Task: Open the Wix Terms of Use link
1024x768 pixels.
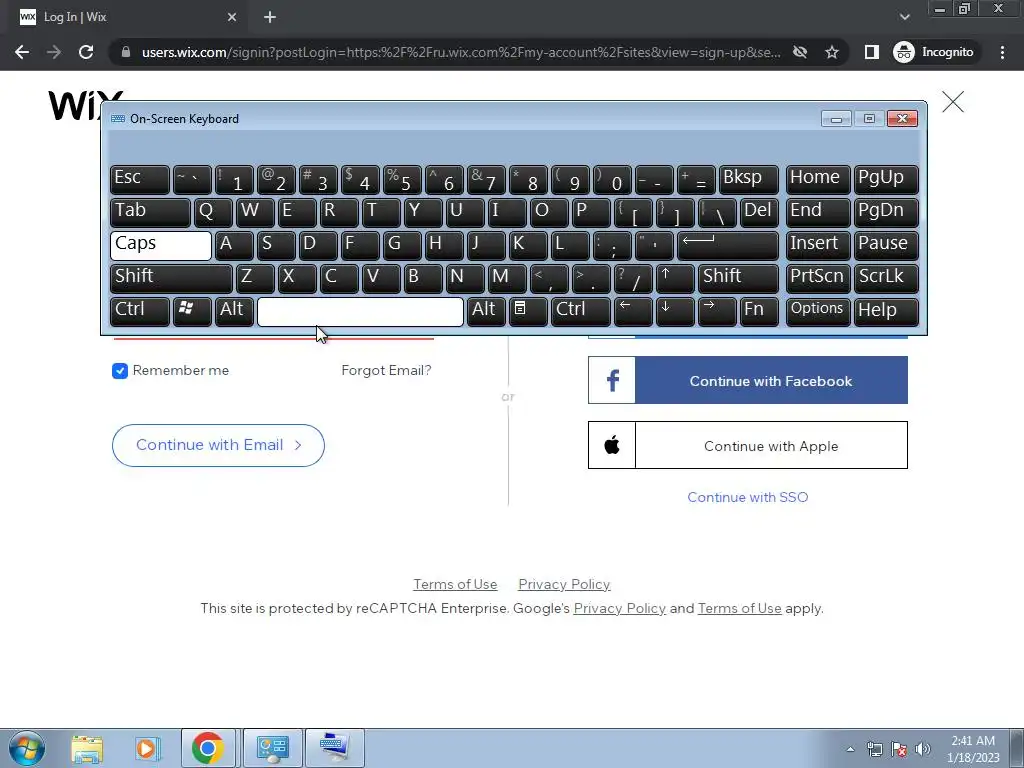Action: (455, 584)
